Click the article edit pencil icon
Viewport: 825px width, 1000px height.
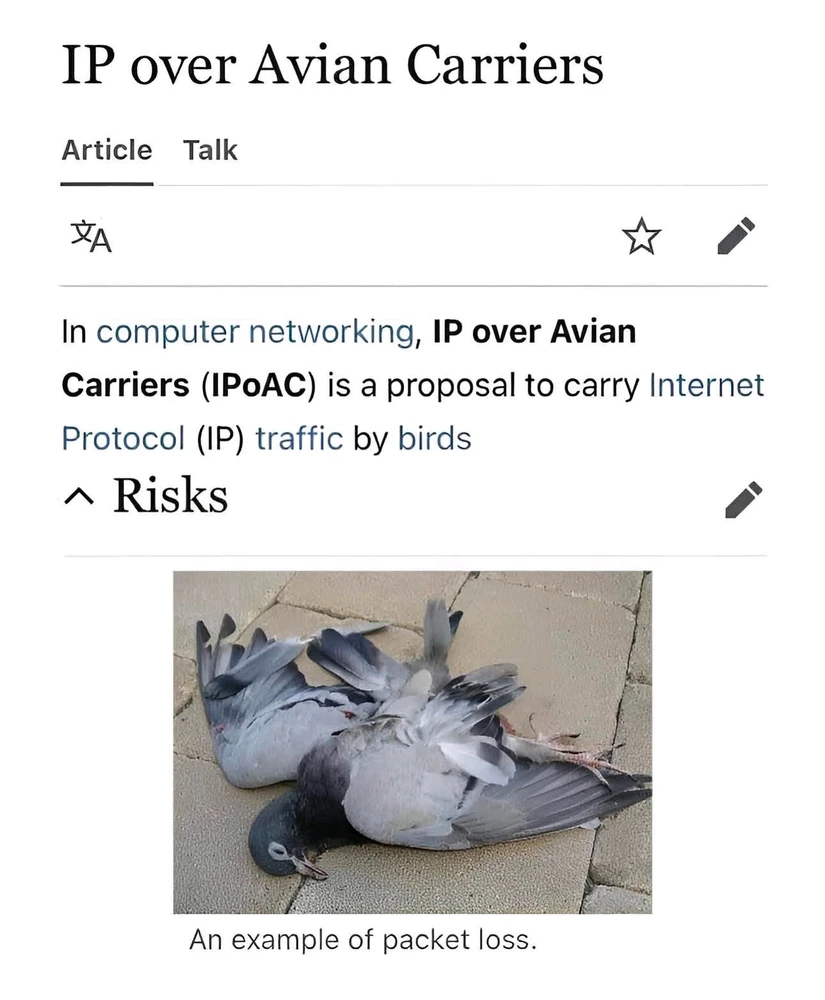(736, 236)
